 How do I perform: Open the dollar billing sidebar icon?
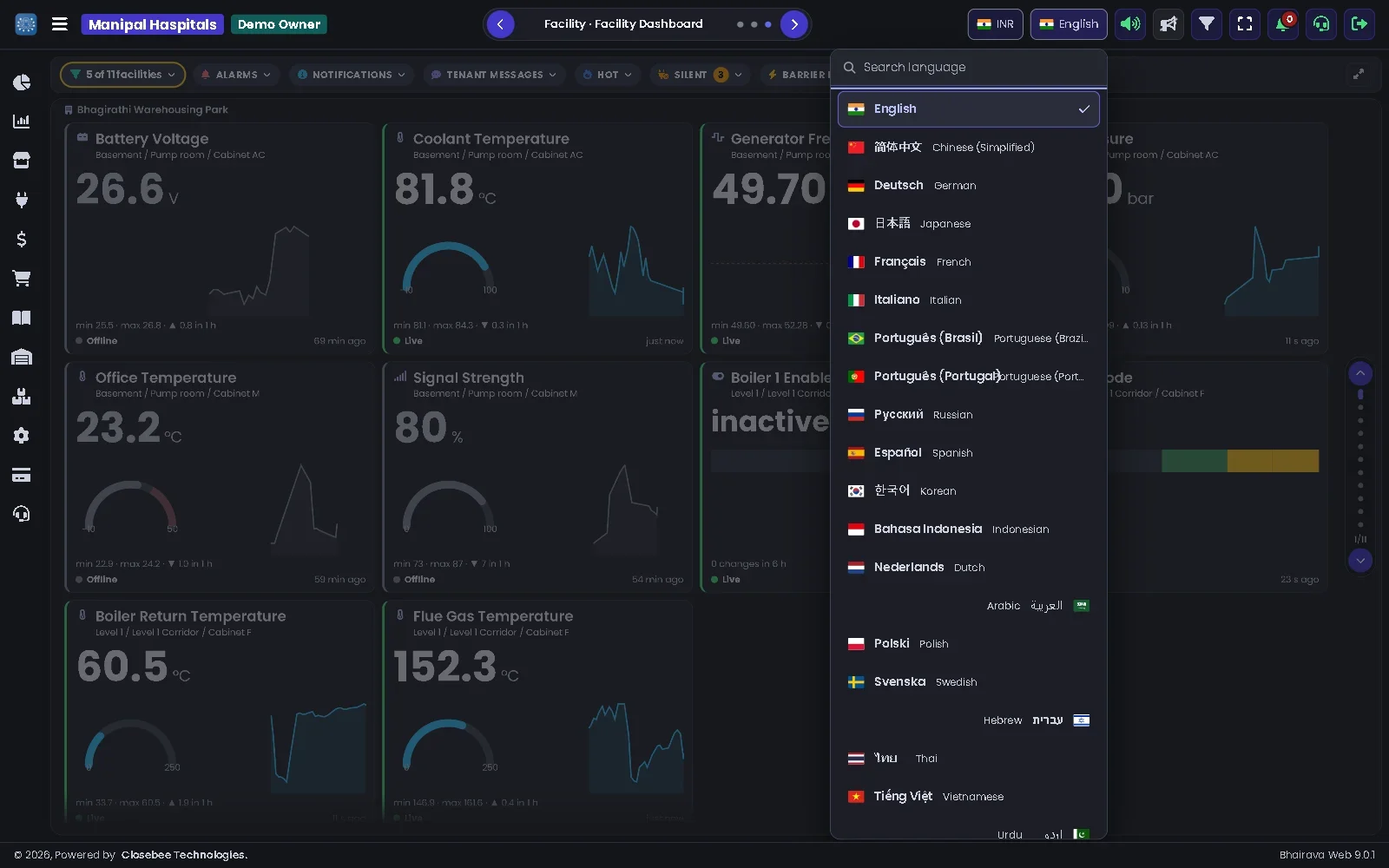pos(22,239)
